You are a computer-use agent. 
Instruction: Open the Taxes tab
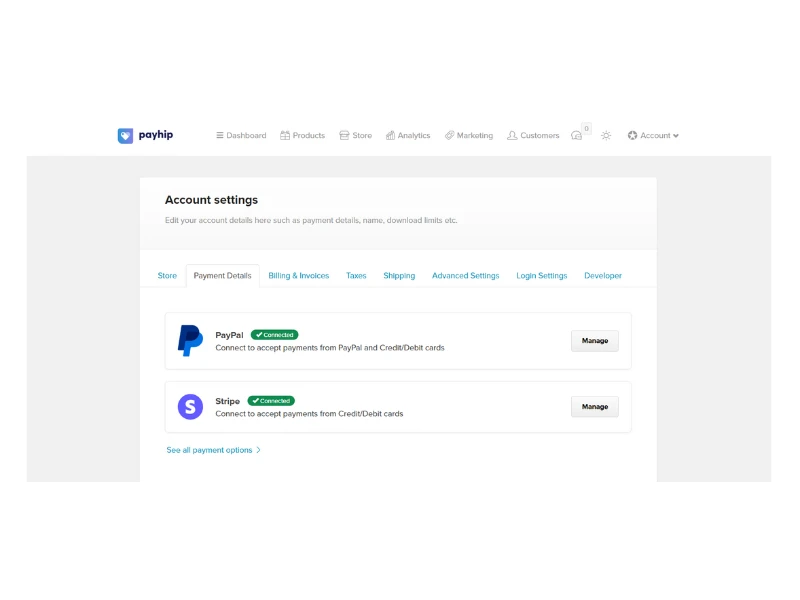pos(356,276)
